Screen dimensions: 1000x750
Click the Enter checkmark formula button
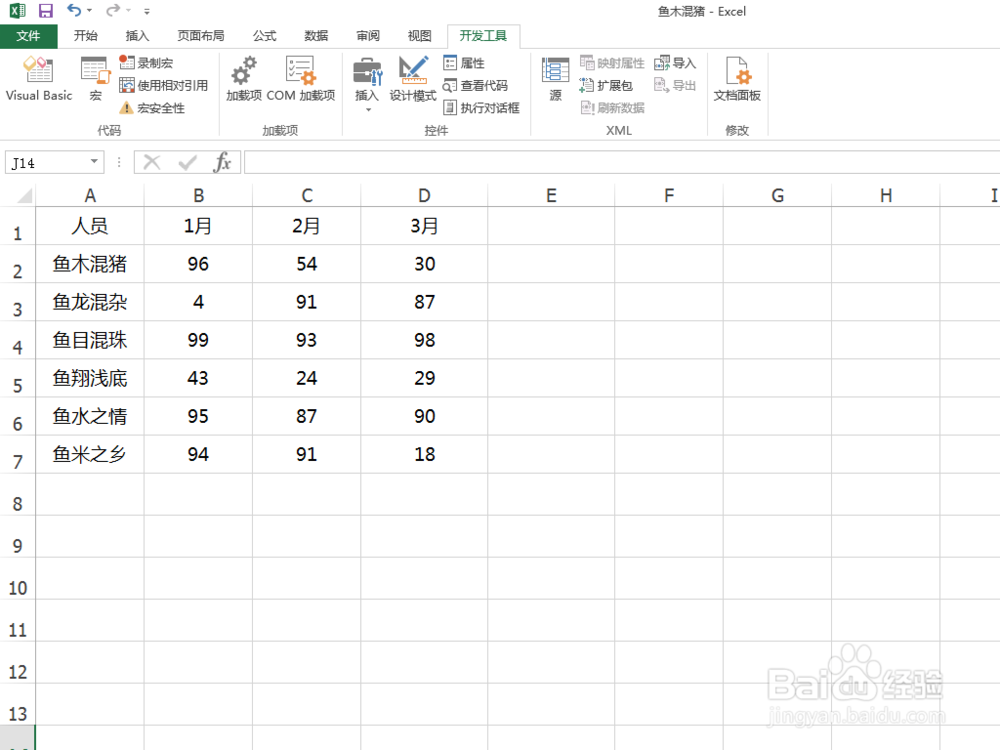pyautogui.click(x=188, y=163)
